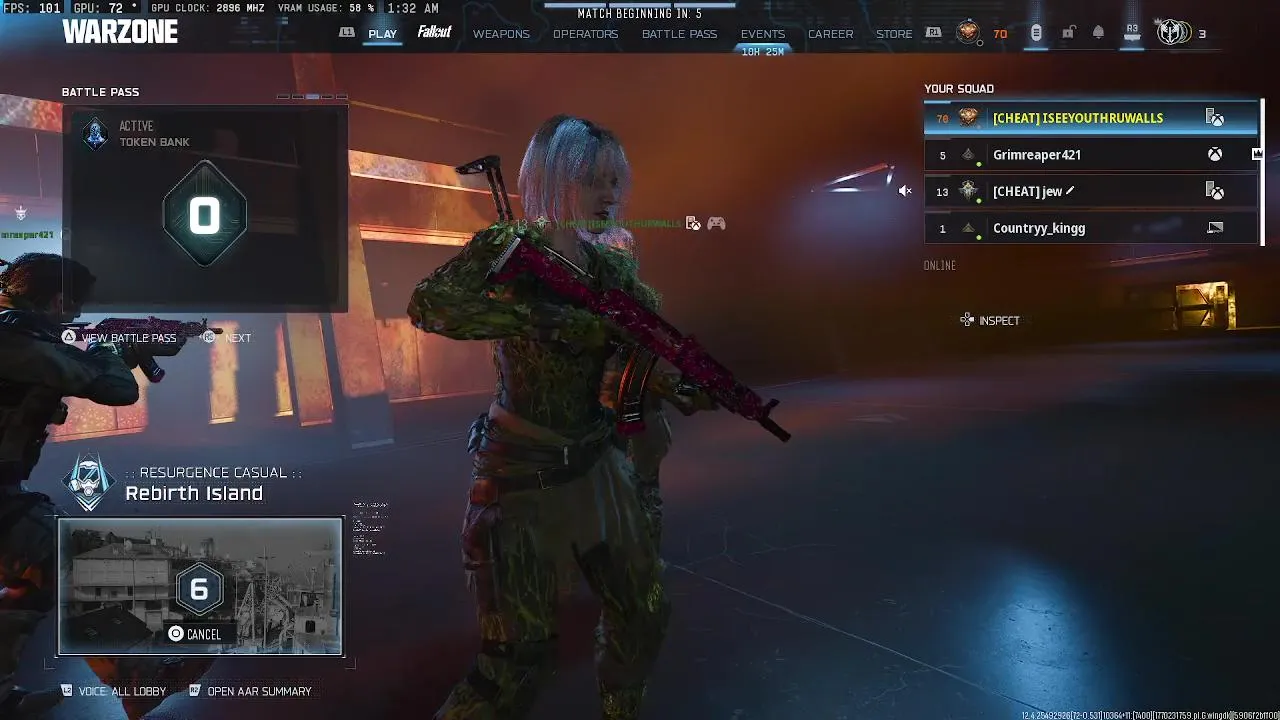Click the Token Bank operator icon
1280x720 pixels.
pos(95,134)
